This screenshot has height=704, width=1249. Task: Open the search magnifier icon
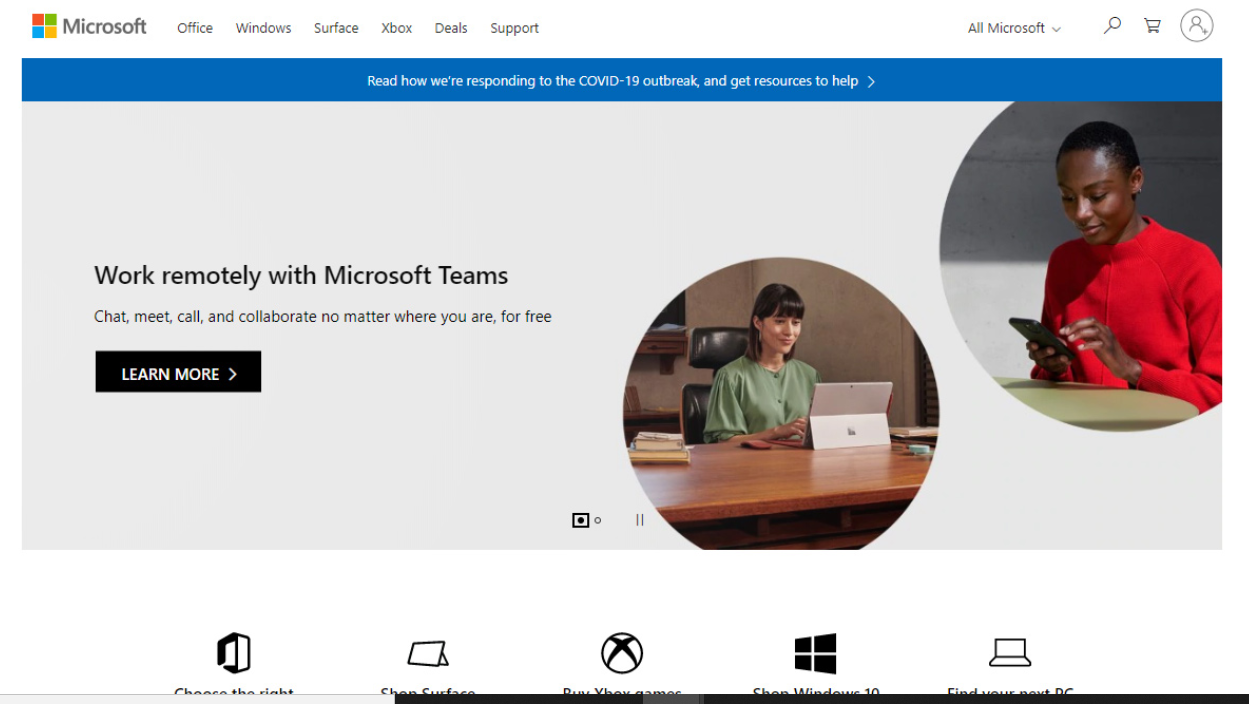[x=1112, y=26]
